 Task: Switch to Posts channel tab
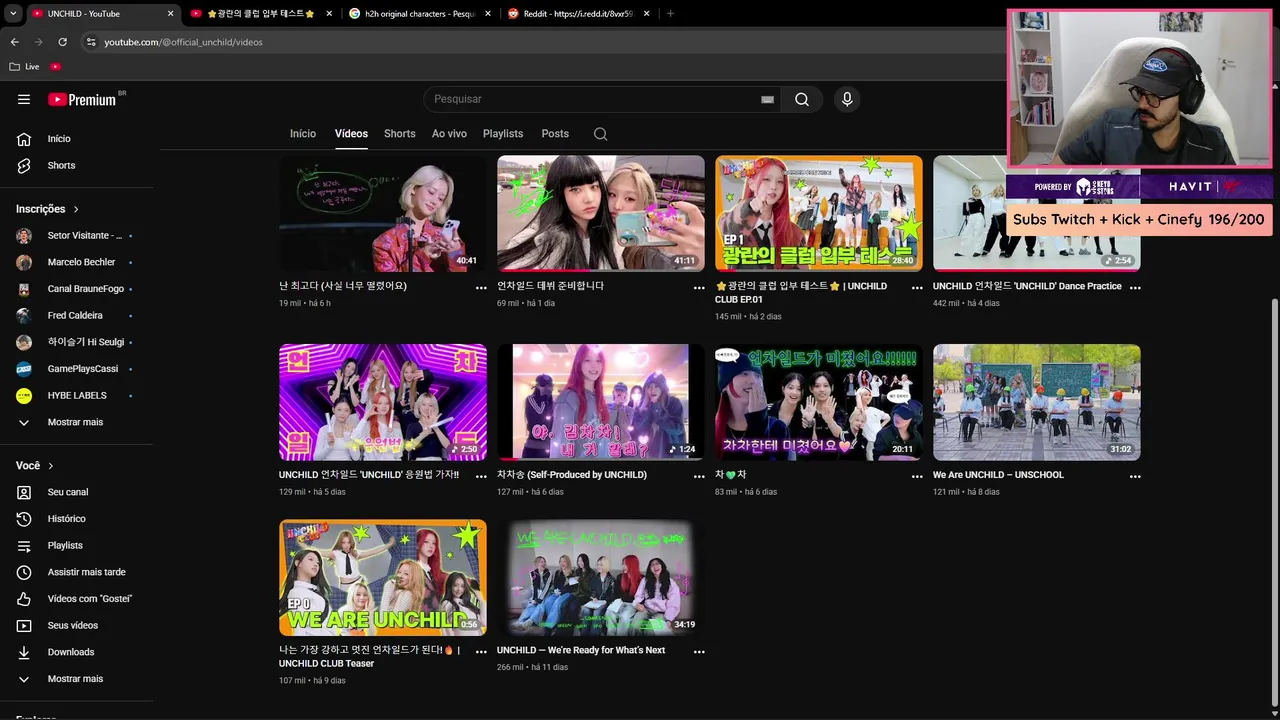(555, 134)
